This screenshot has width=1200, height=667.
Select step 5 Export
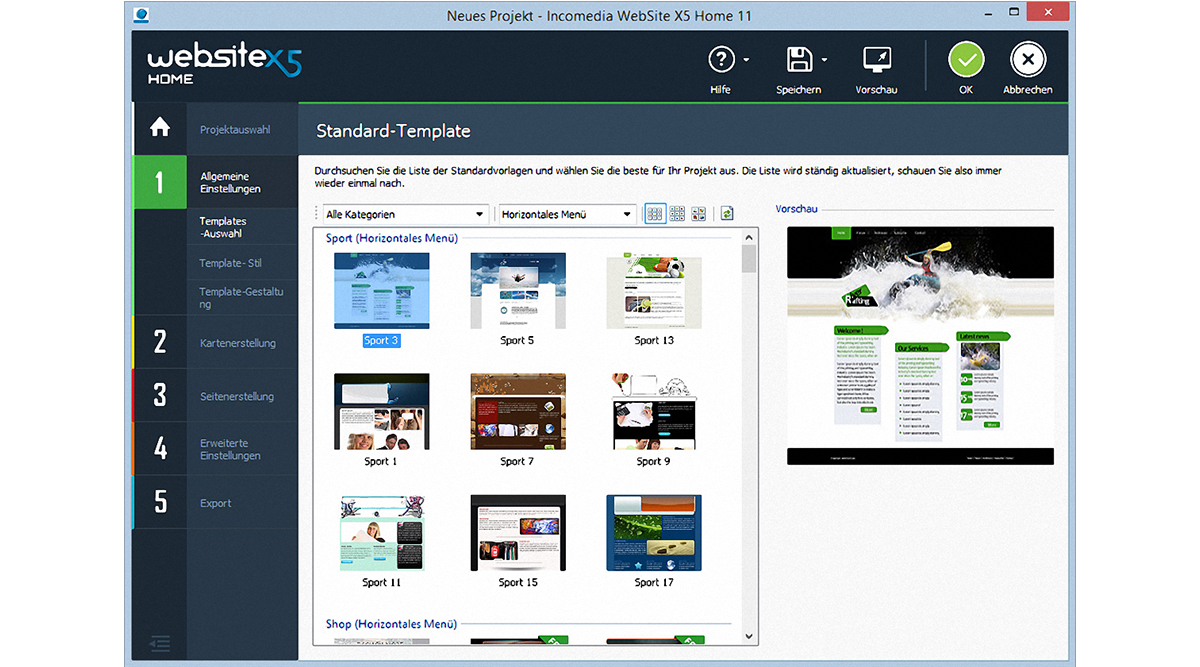pyautogui.click(x=215, y=503)
